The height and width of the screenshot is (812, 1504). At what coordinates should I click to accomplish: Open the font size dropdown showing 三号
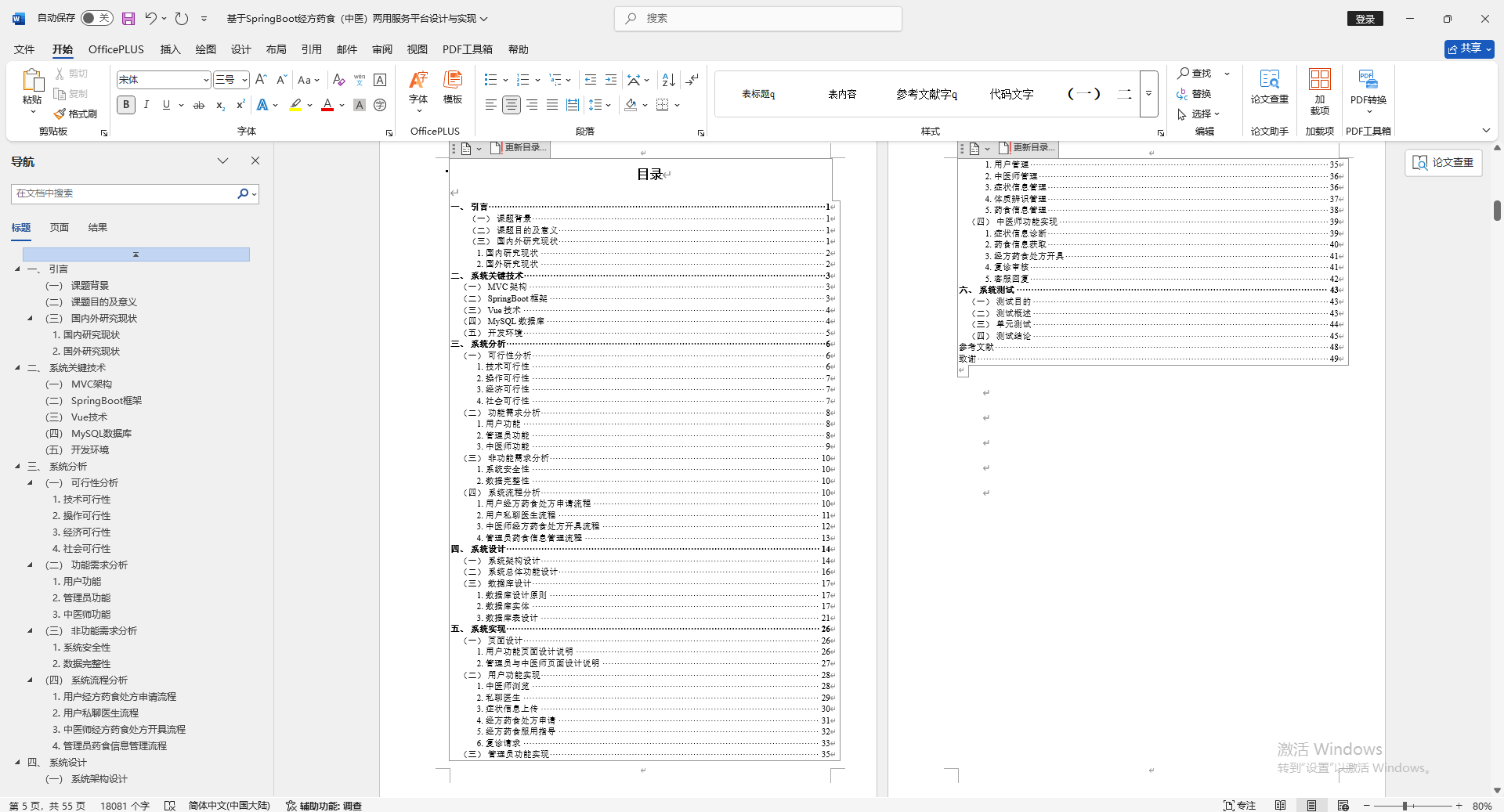[243, 79]
